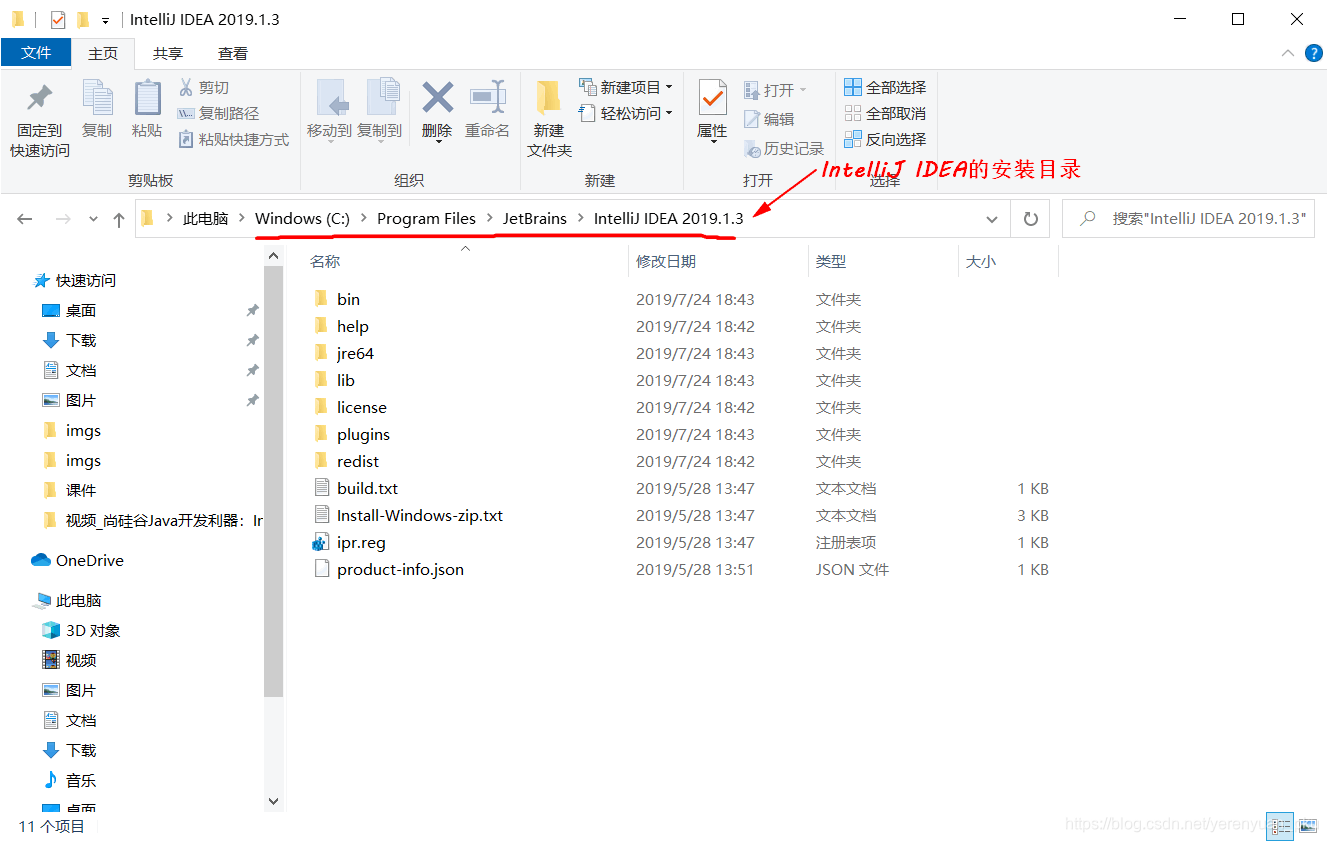Open the Customize Quick Access Toolbar dropdown arrow
This screenshot has width=1328, height=842.
pyautogui.click(x=106, y=20)
